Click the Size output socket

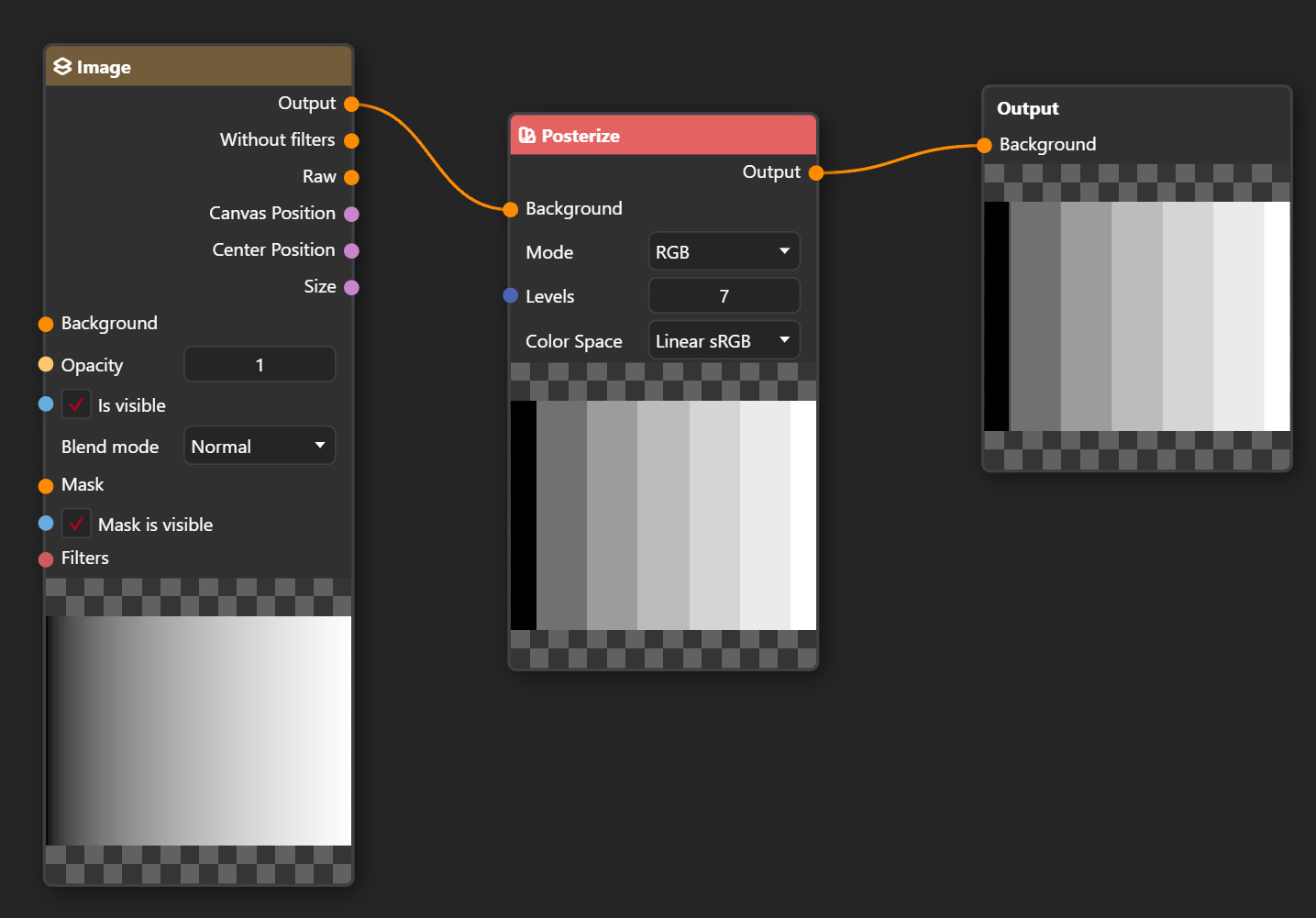pyautogui.click(x=351, y=287)
